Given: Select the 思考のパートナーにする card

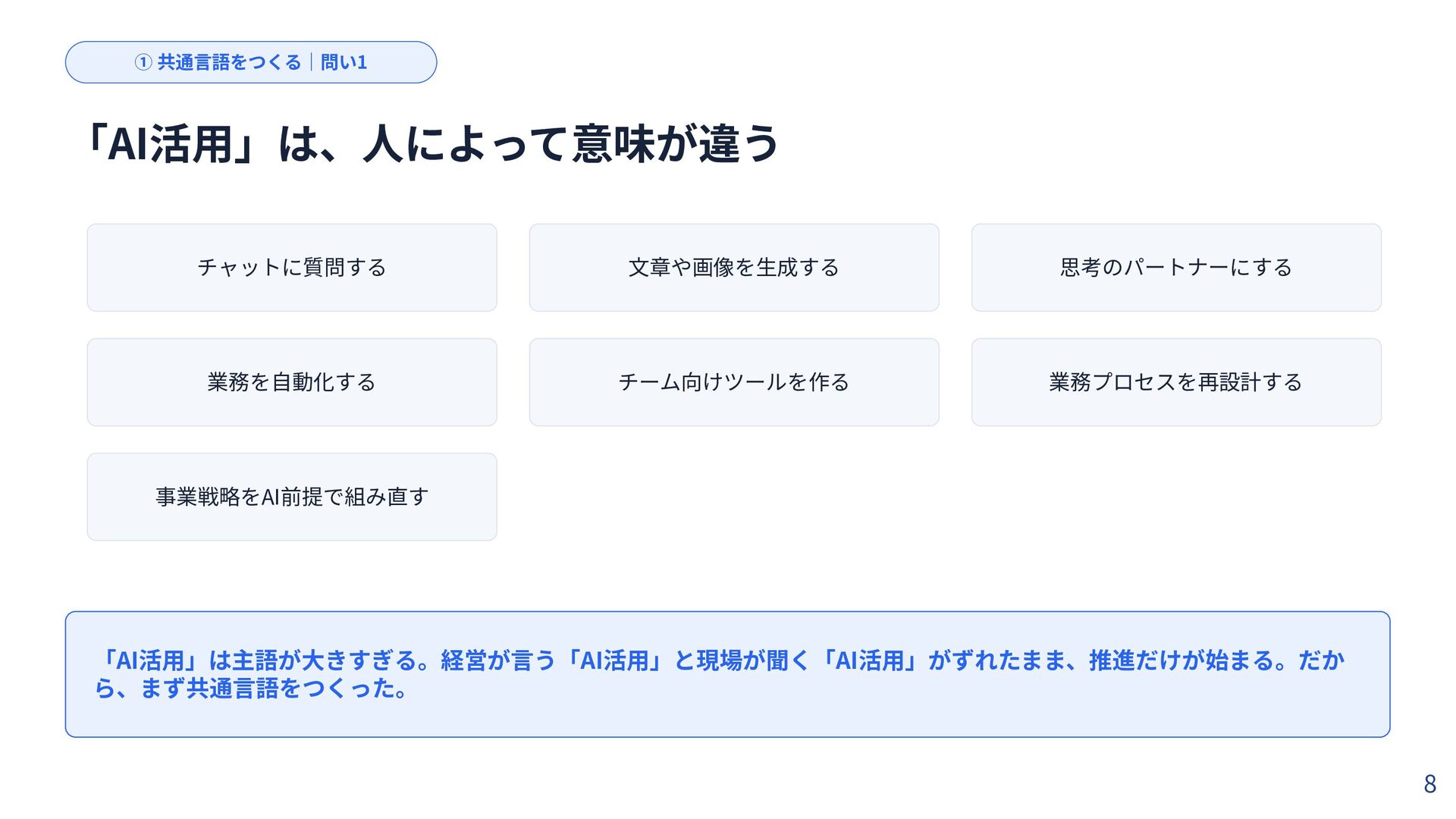Looking at the screenshot, I should click(x=1176, y=268).
